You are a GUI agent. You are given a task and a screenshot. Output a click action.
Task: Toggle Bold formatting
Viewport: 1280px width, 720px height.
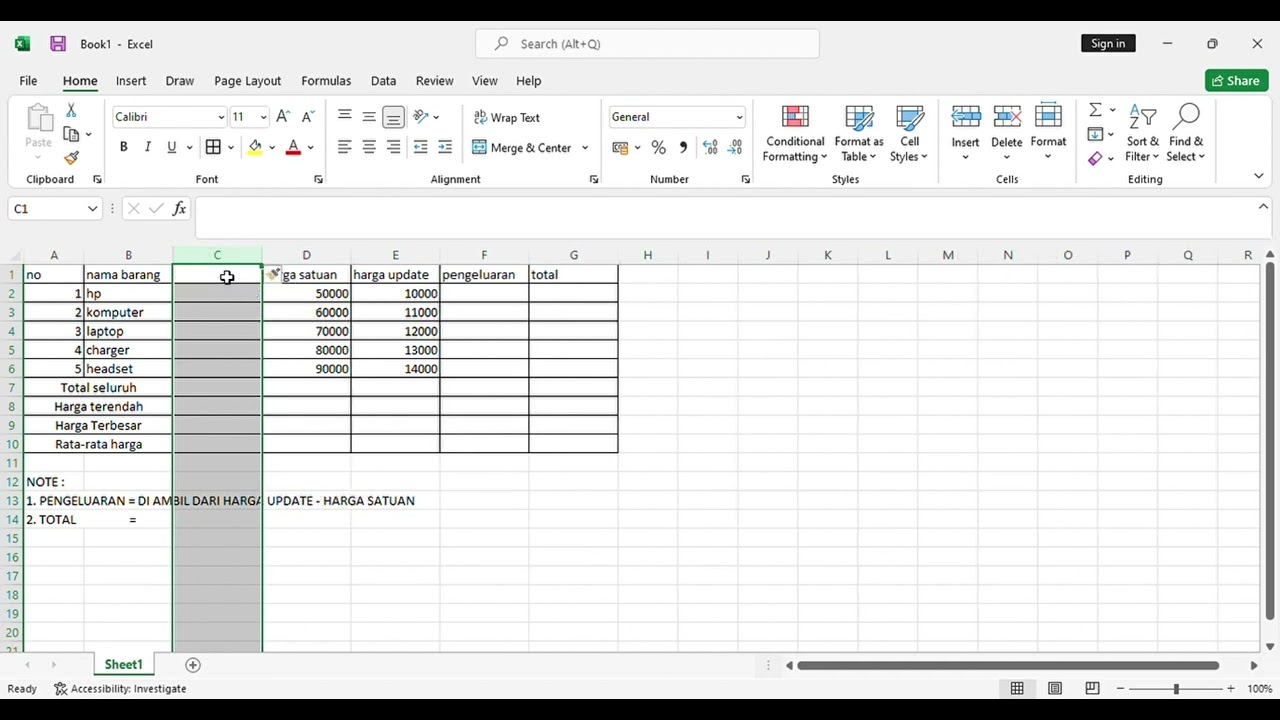[x=123, y=147]
